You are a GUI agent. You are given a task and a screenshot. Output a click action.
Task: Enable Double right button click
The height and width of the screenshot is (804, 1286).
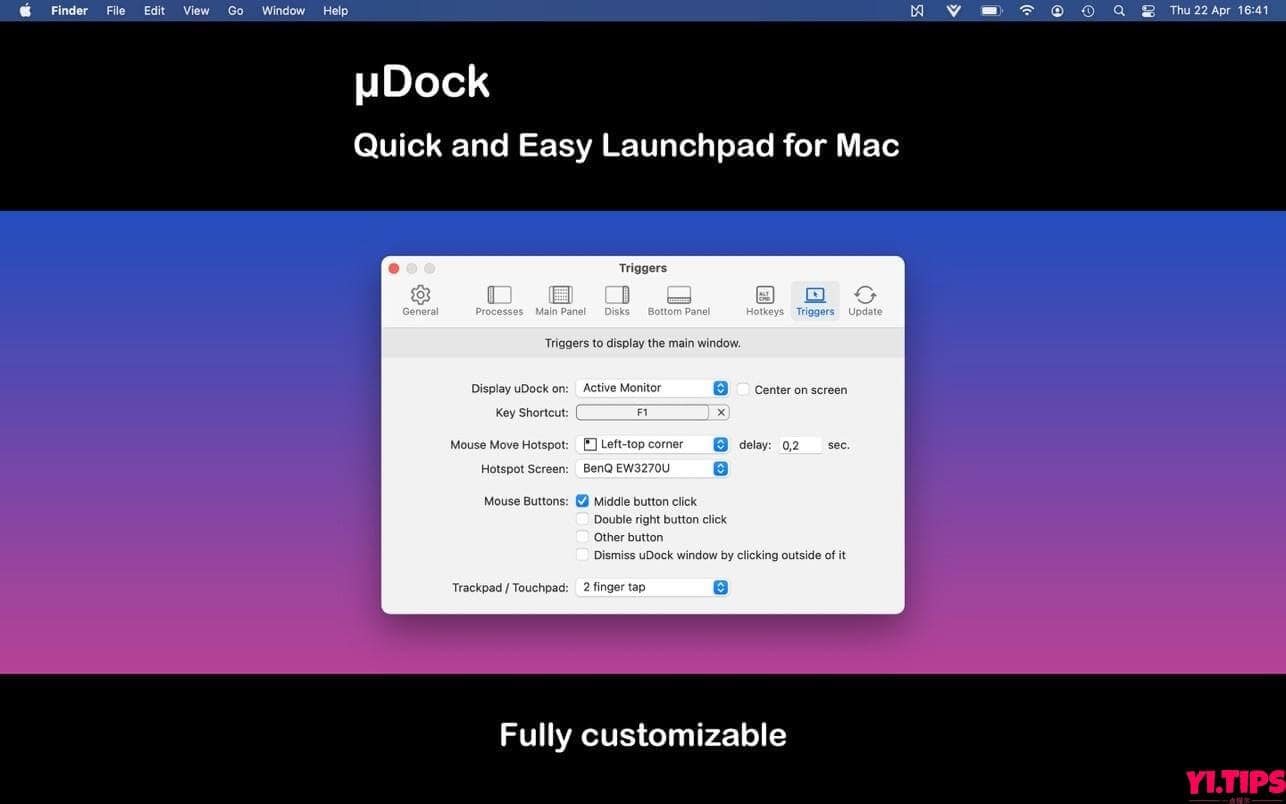coord(582,519)
